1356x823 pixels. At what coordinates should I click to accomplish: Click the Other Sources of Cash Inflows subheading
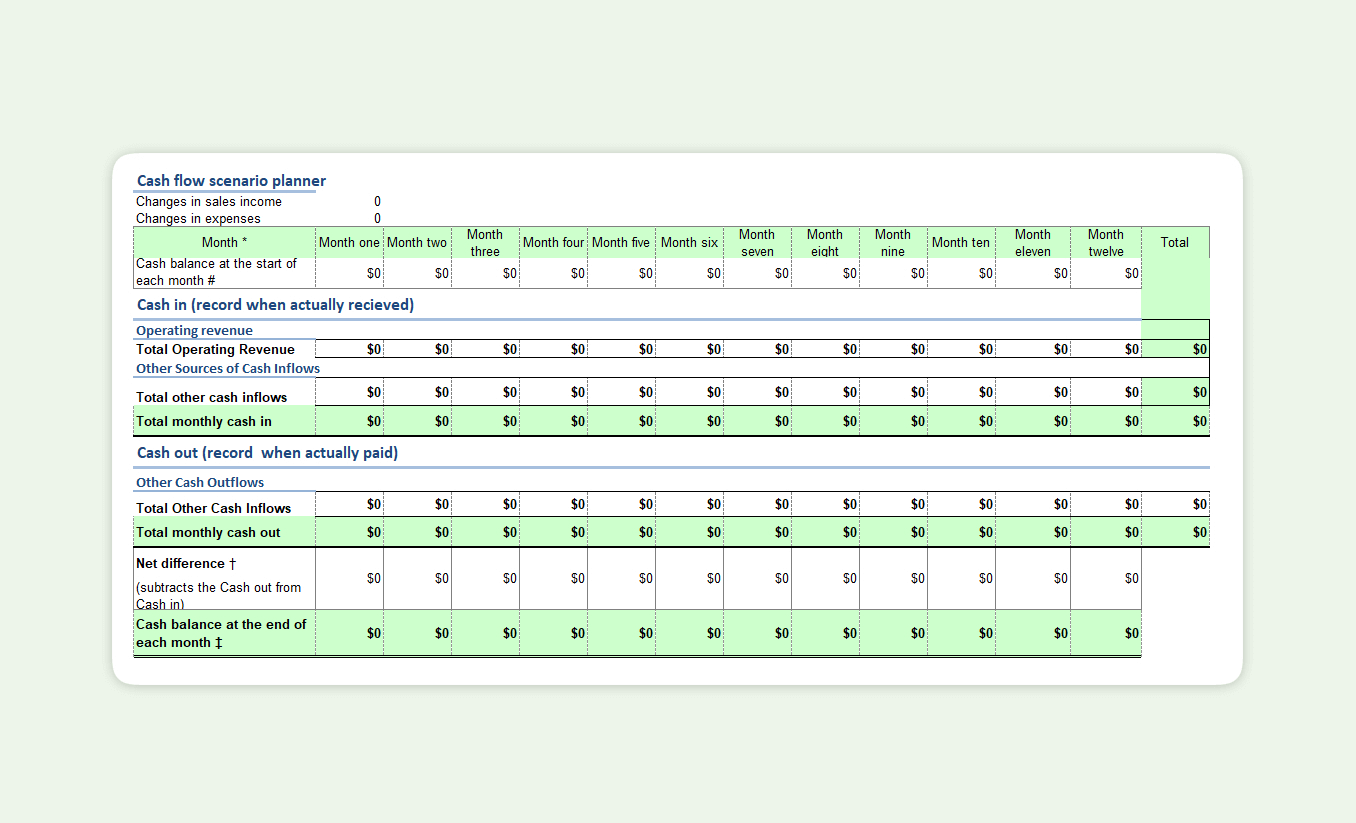click(228, 369)
